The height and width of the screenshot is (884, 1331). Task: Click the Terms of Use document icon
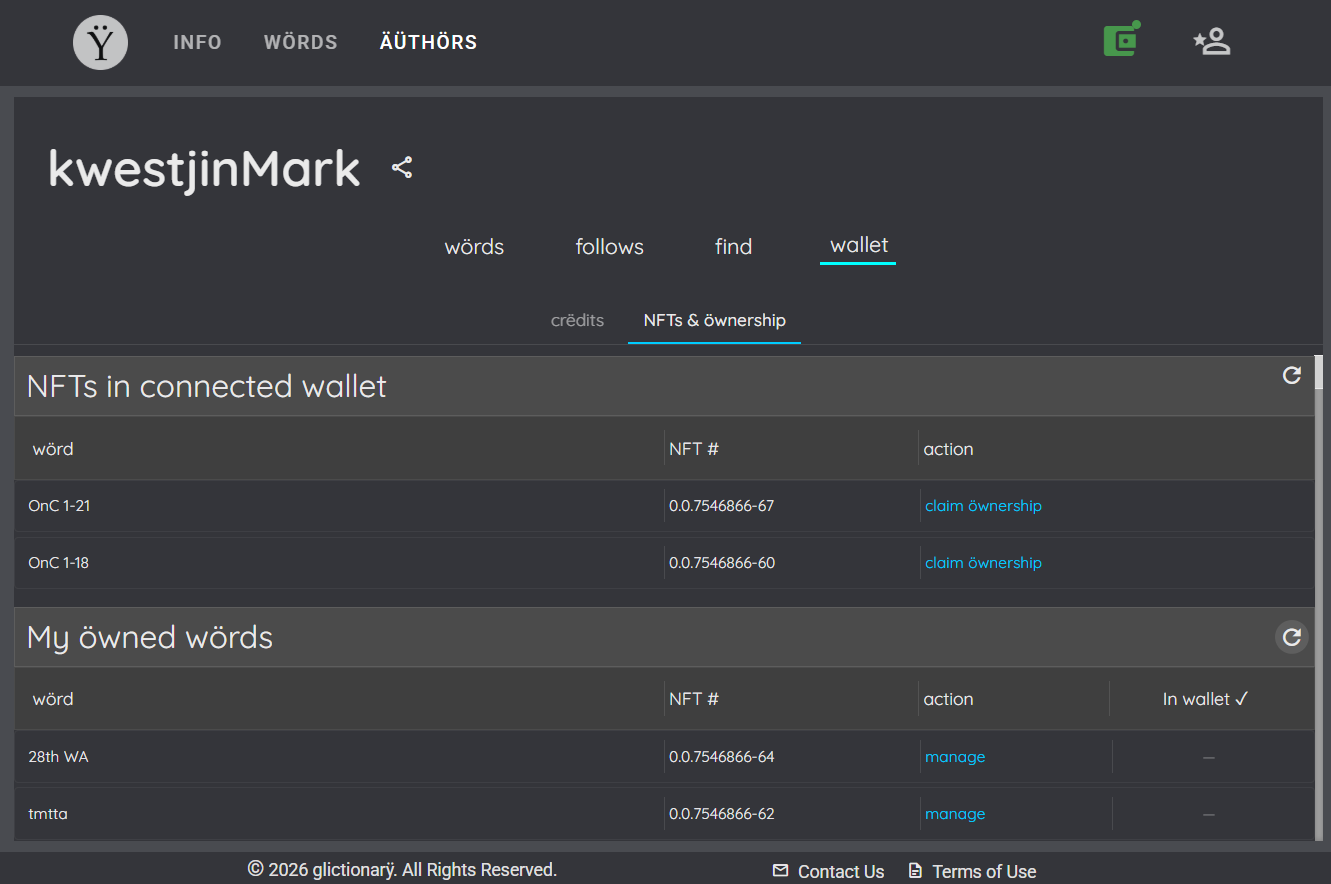pyautogui.click(x=915, y=871)
